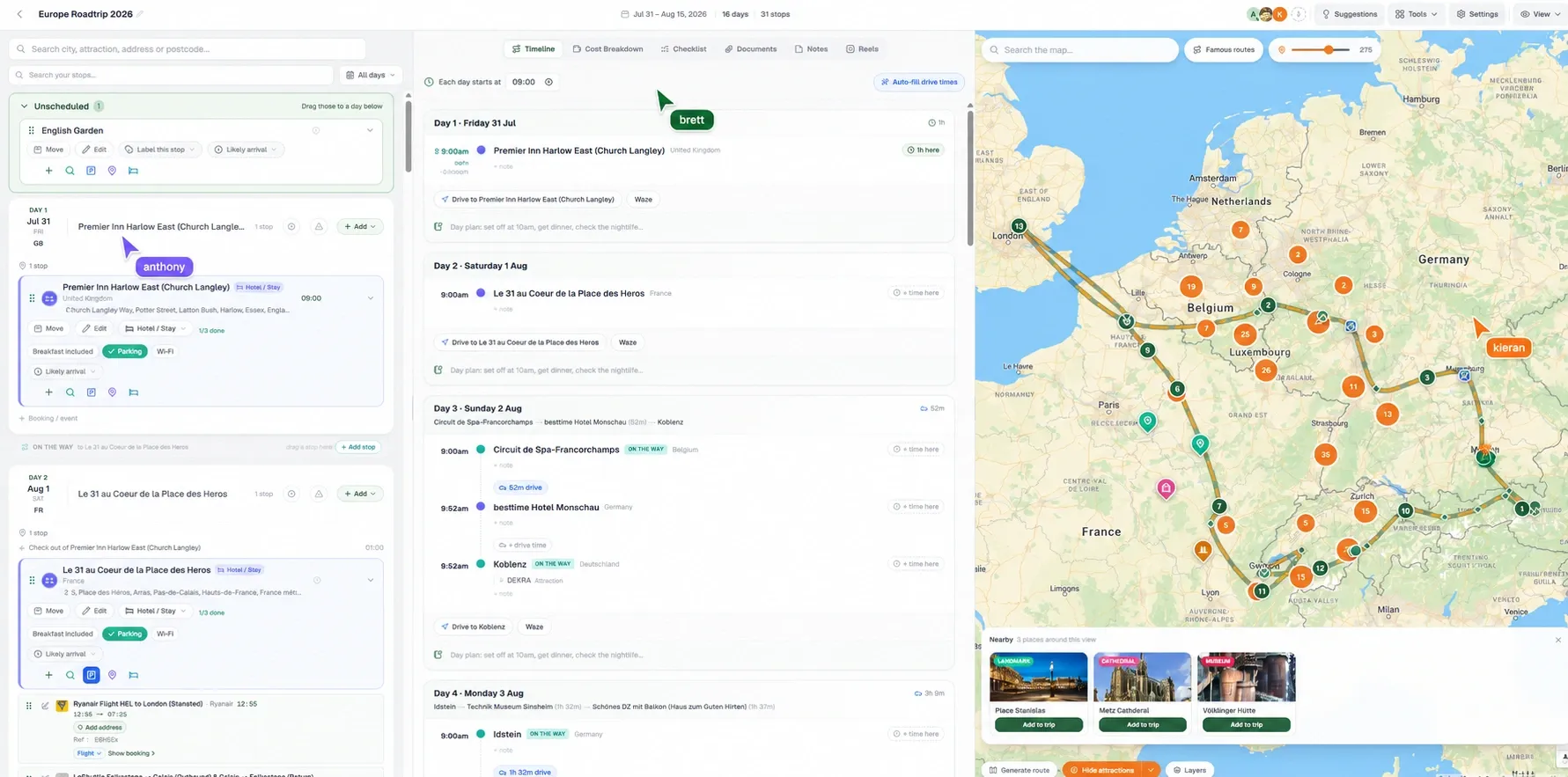This screenshot has width=1568, height=777.
Task: Toggle Wi-Fi amenity on the Premier Inn stop
Action: tap(165, 351)
